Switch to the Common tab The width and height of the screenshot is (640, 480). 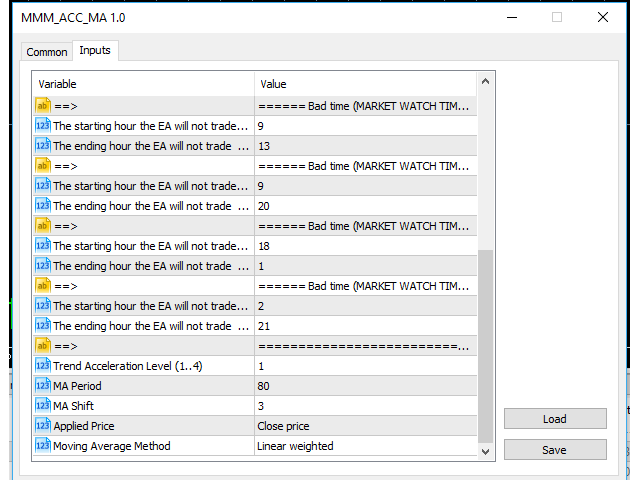click(x=47, y=52)
